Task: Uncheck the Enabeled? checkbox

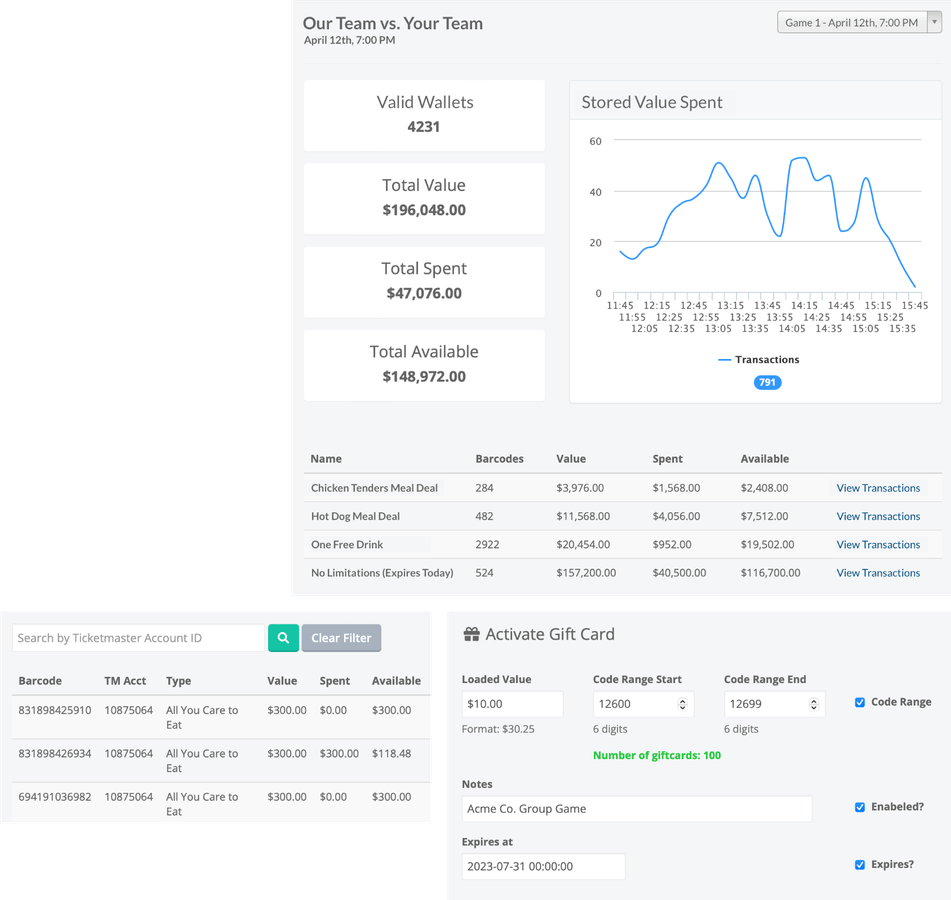Action: (860, 807)
